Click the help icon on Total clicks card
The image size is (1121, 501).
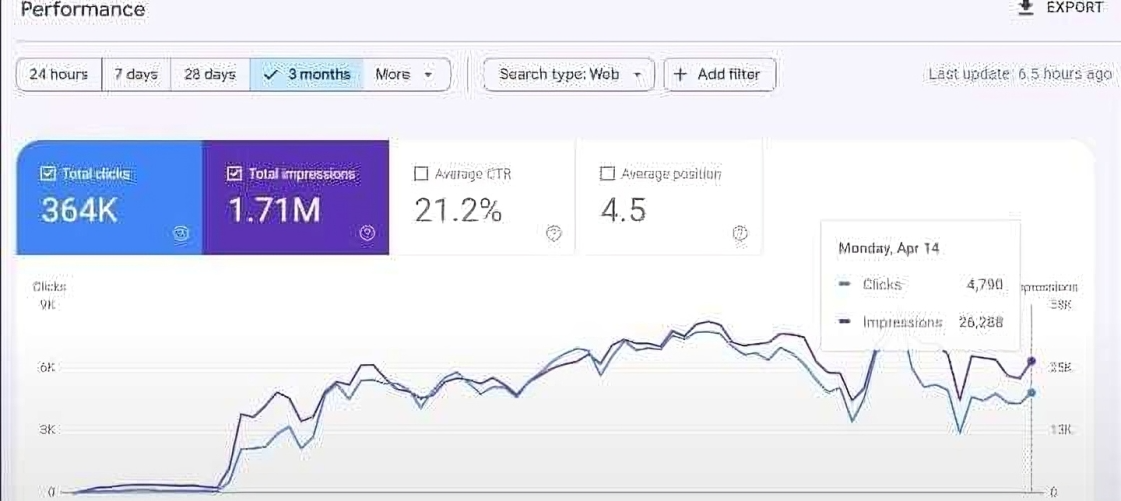click(181, 233)
